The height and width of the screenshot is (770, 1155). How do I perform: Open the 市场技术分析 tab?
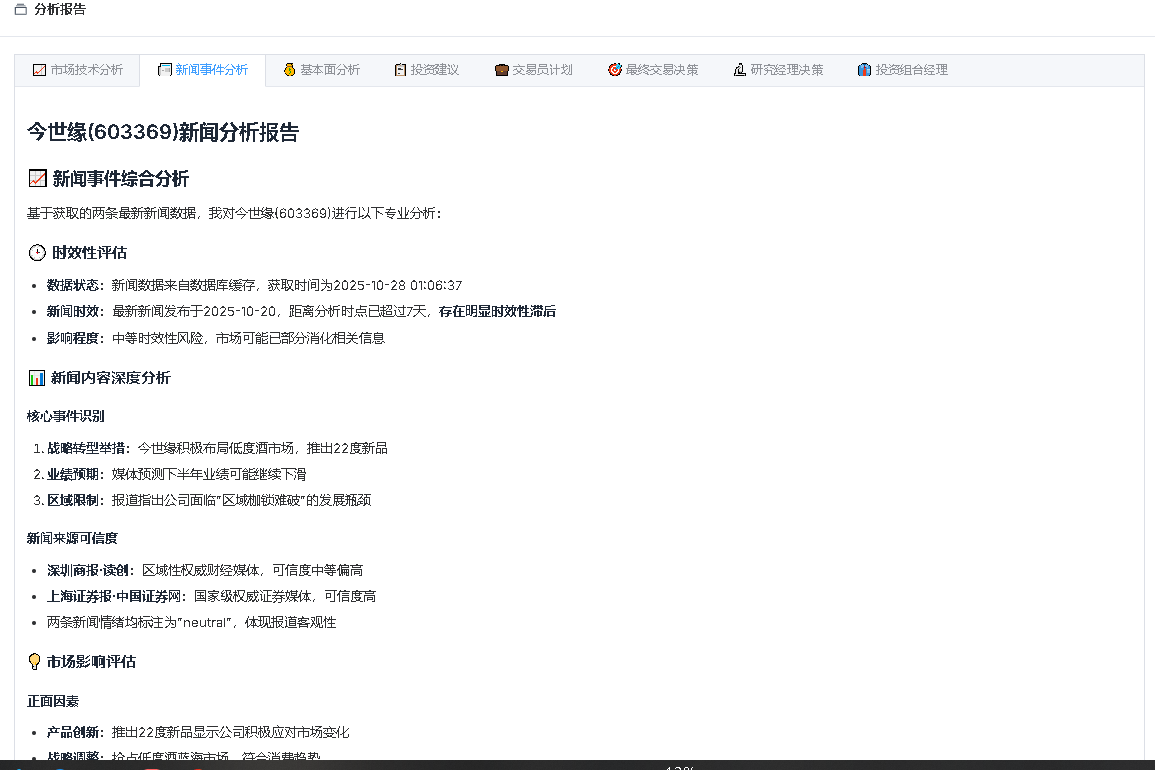pos(77,70)
